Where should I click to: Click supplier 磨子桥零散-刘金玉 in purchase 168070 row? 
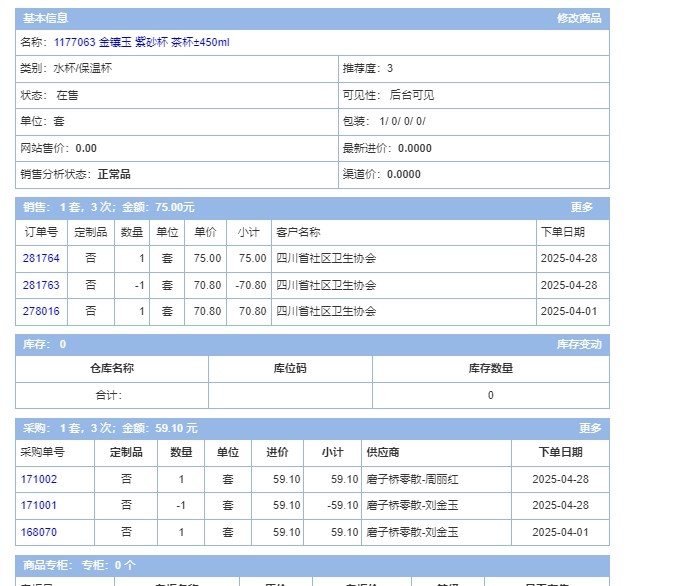[x=412, y=532]
